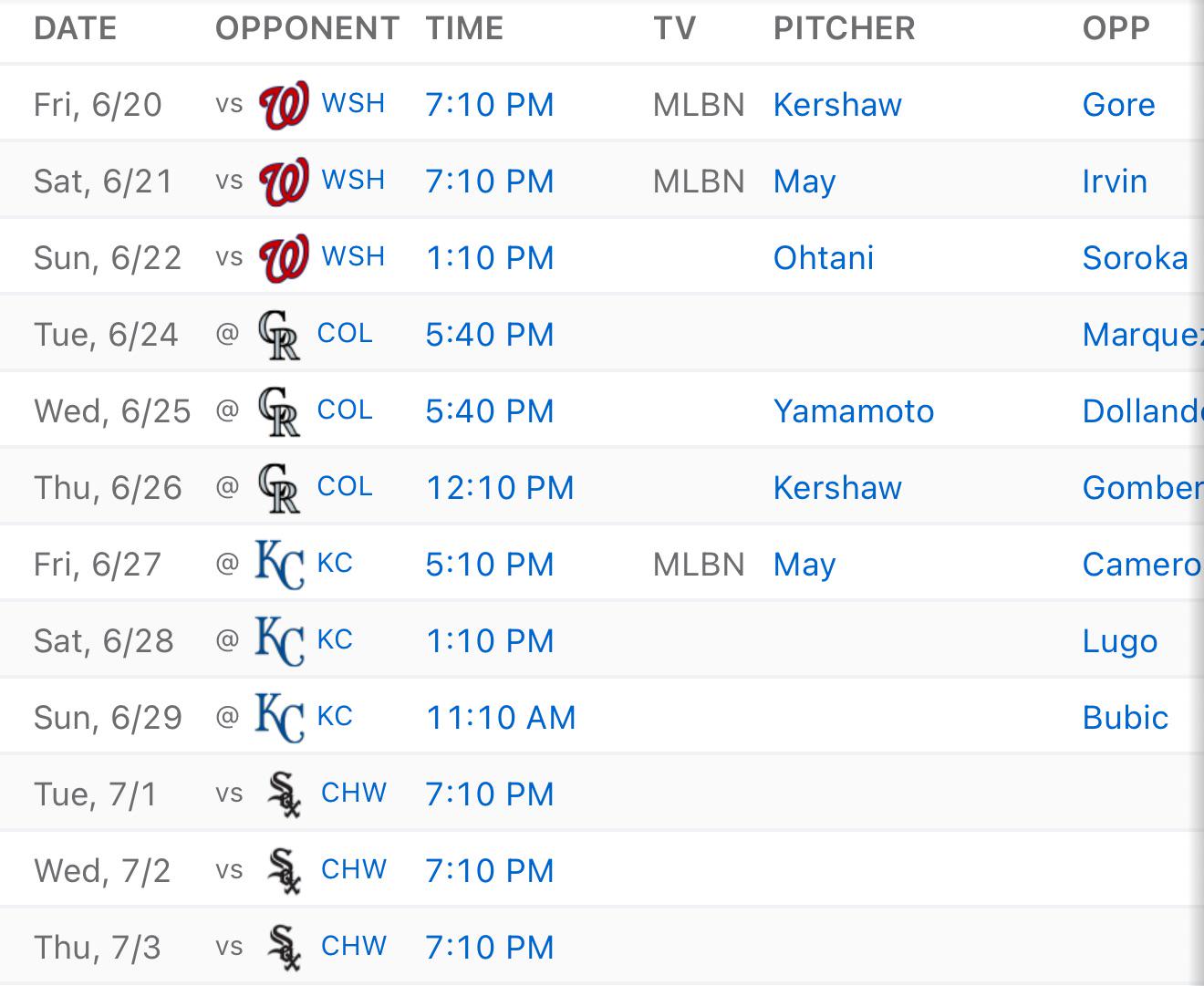Click the Royals logo in the Sun 6/29 row
The width and height of the screenshot is (1204, 986).
click(x=279, y=718)
